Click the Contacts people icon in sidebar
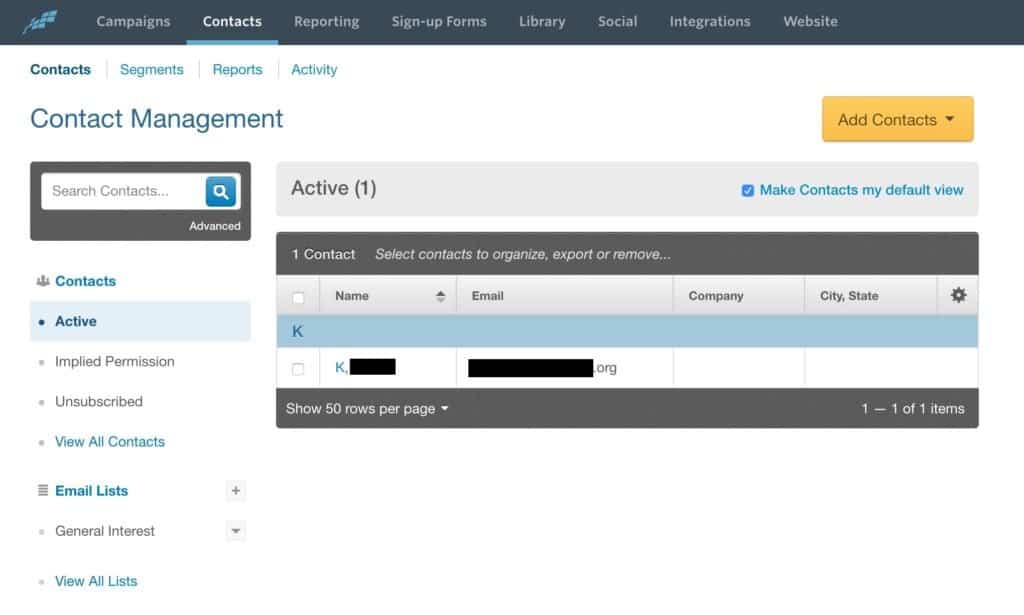This screenshot has height=615, width=1024. click(43, 281)
